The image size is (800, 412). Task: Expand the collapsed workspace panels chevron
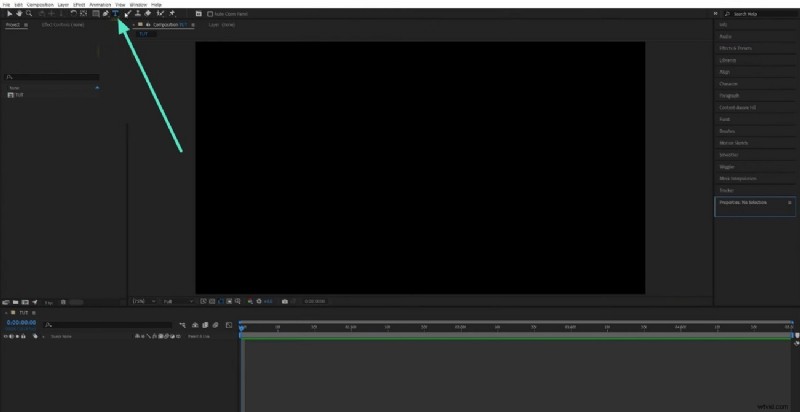coord(715,14)
